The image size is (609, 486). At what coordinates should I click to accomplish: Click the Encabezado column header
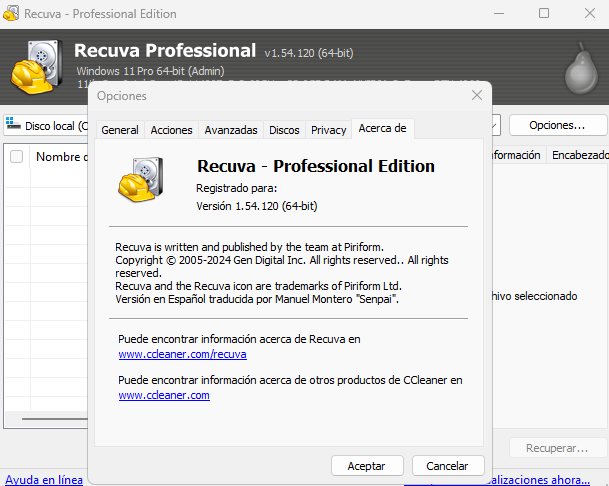click(x=579, y=155)
